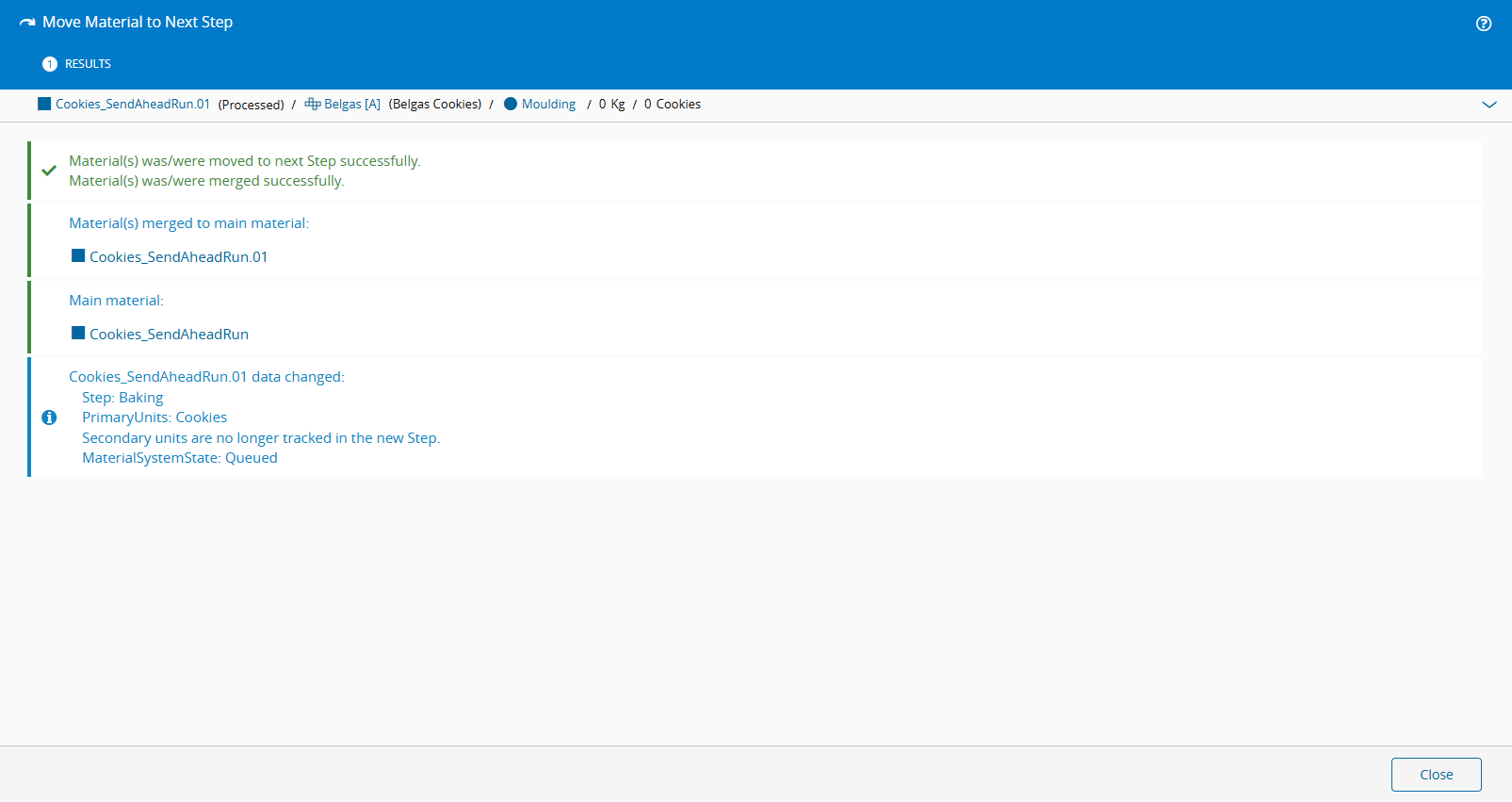
Task: Open the Moulding step link
Action: pos(548,104)
